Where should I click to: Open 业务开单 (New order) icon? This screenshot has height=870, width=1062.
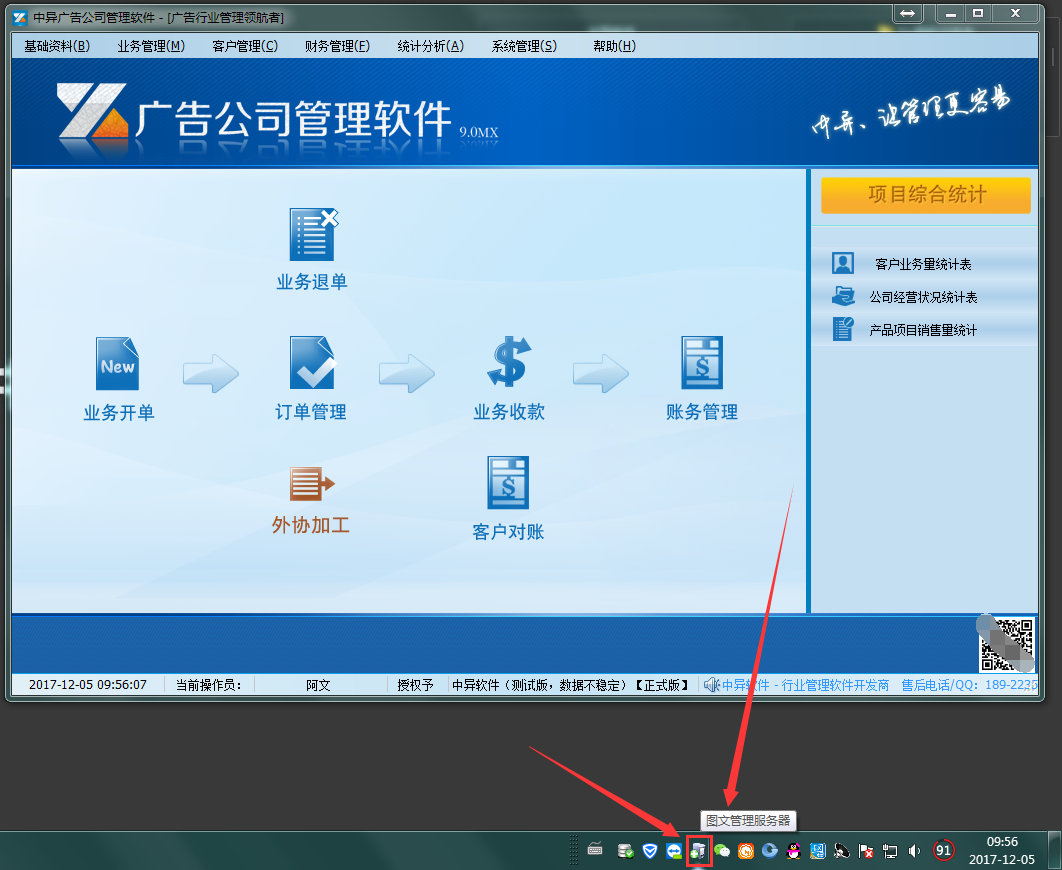coord(117,364)
